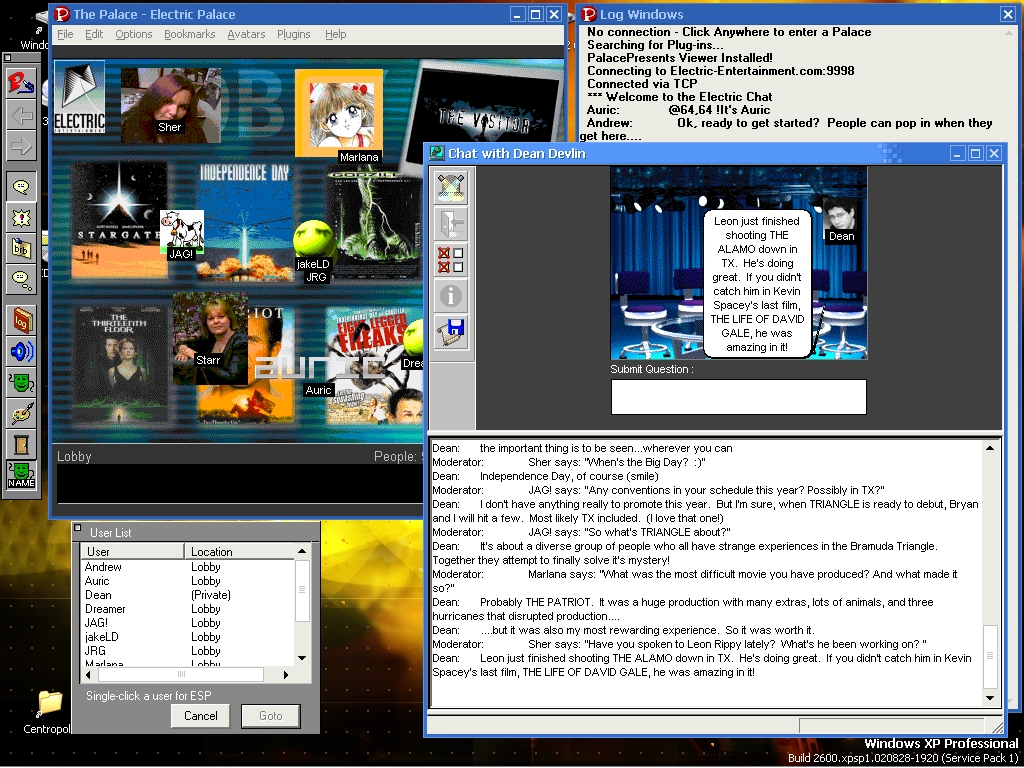Click the Submit Question text field
Screen dimensions: 1024x768
tap(738, 397)
